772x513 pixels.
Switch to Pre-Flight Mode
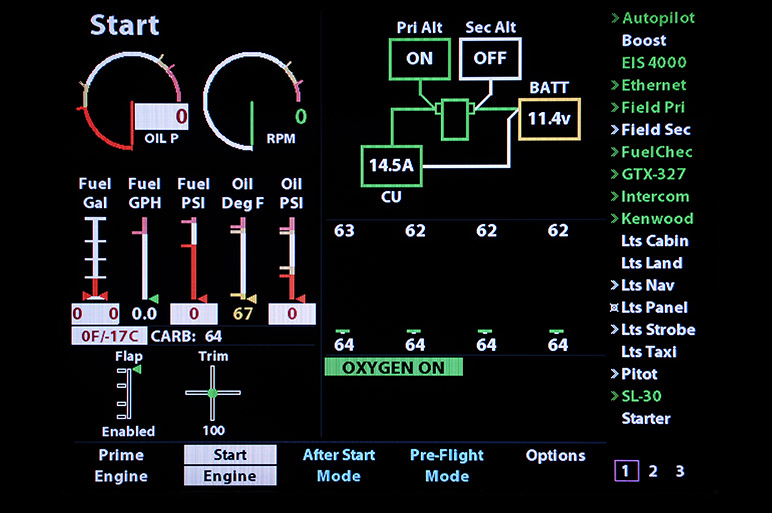coord(446,465)
